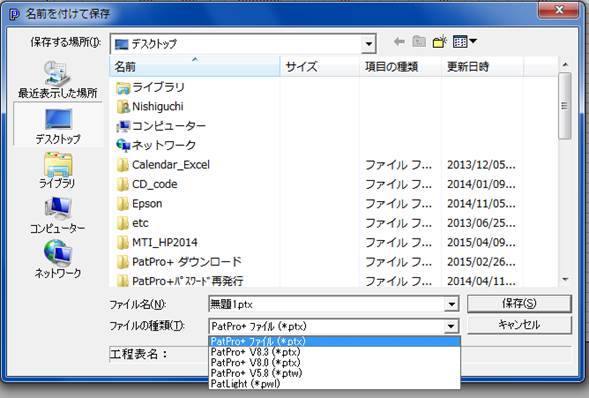Sort by 更新日時 column header

[482, 66]
